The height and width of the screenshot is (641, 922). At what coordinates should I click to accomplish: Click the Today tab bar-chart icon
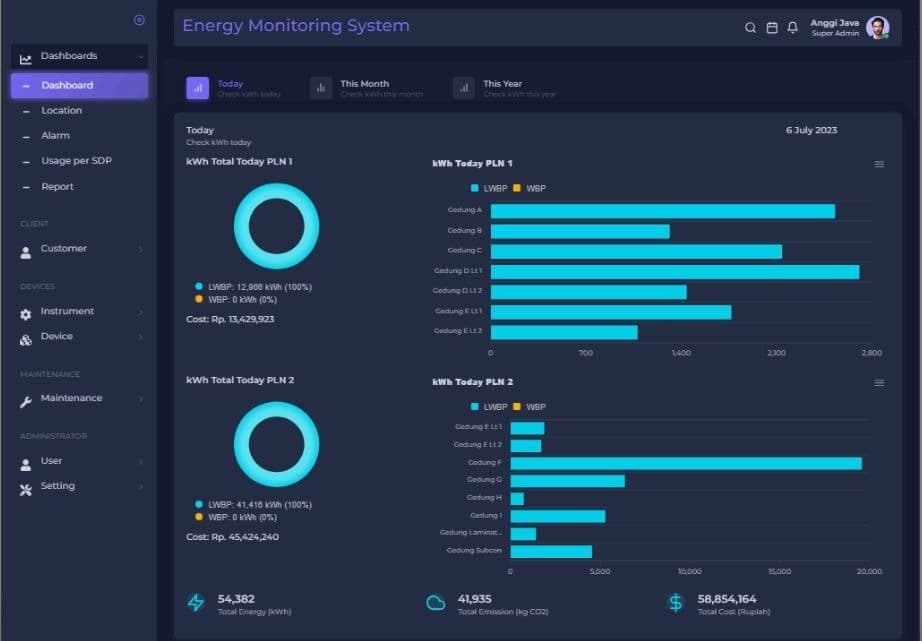pos(198,88)
